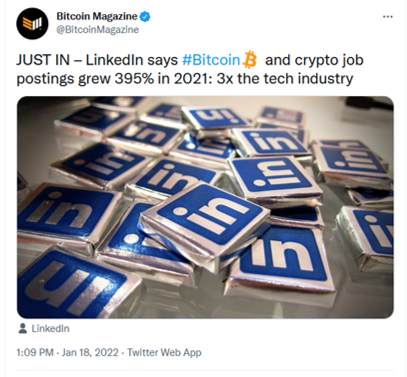Click the top-stacked center "in" chocolate in photo
The image size is (407, 377).
[x=204, y=221]
